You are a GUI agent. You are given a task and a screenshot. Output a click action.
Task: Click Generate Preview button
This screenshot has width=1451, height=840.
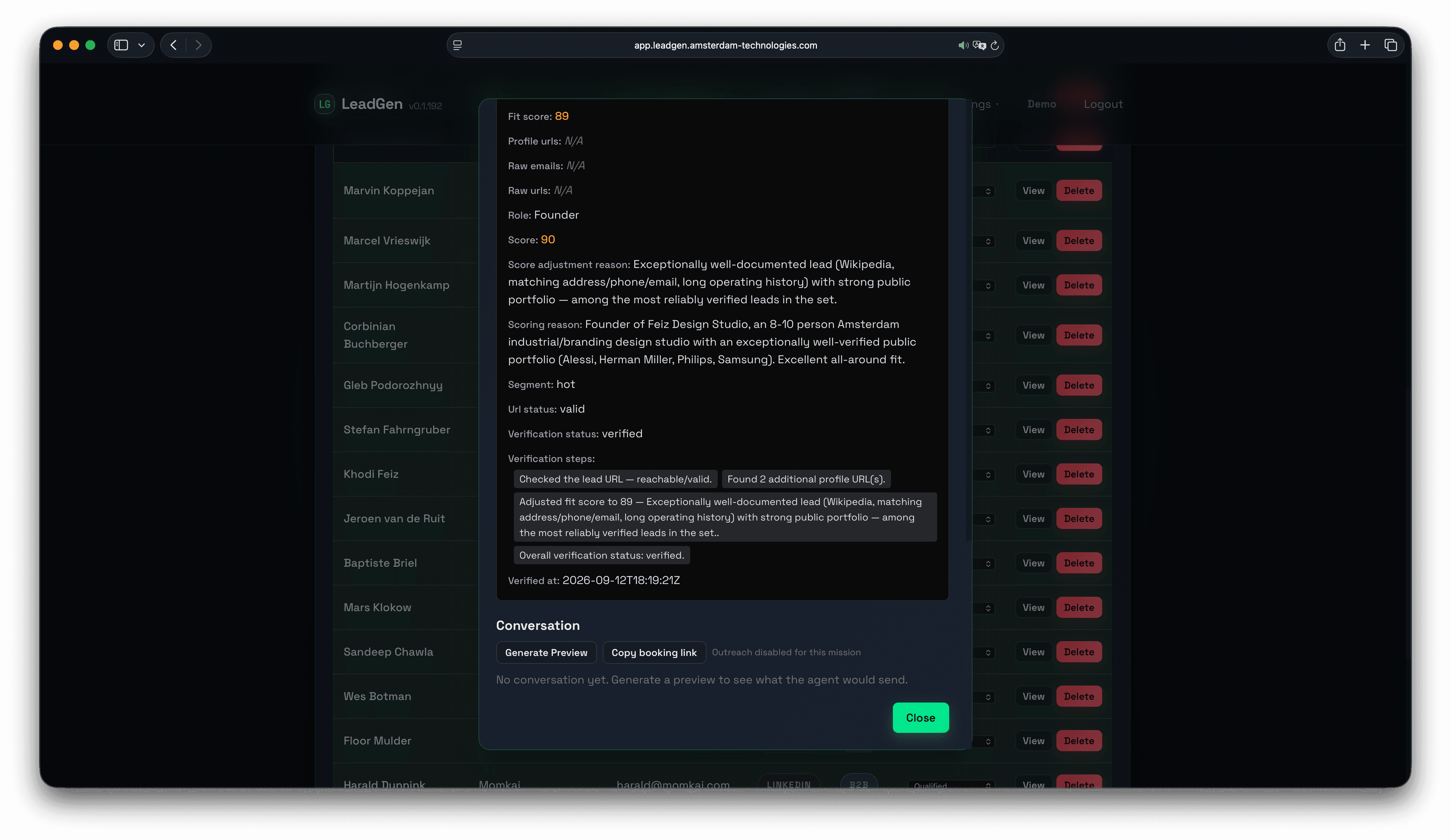pos(546,652)
